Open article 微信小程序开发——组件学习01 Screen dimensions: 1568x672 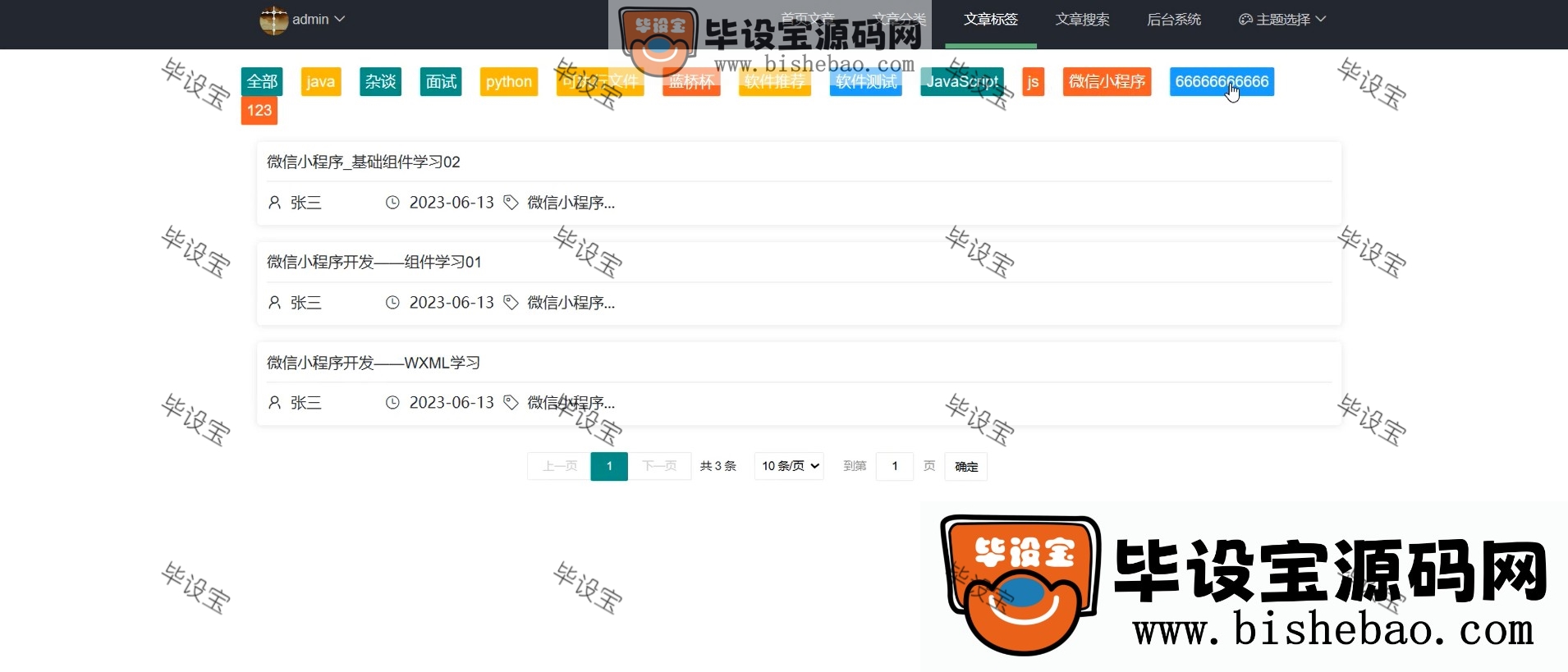pos(374,262)
